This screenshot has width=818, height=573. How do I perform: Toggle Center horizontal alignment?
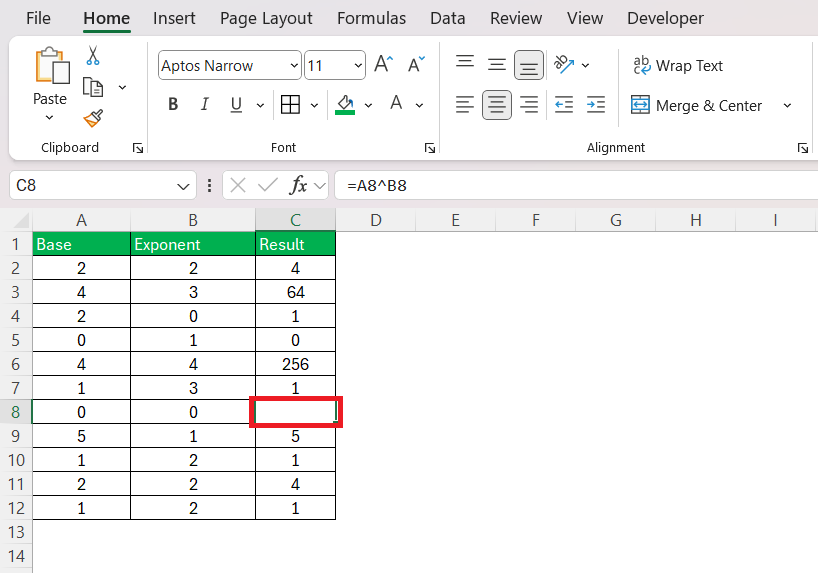coord(497,105)
